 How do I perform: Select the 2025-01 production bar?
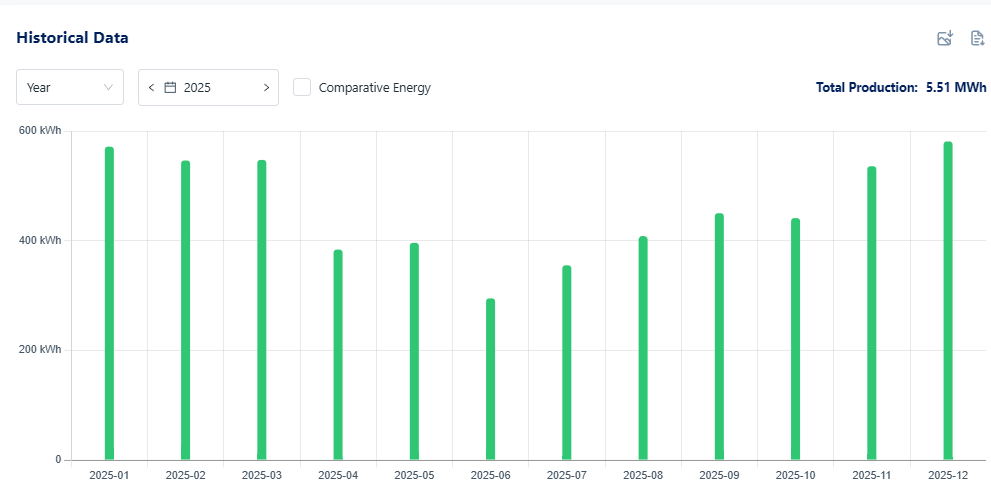(109, 303)
